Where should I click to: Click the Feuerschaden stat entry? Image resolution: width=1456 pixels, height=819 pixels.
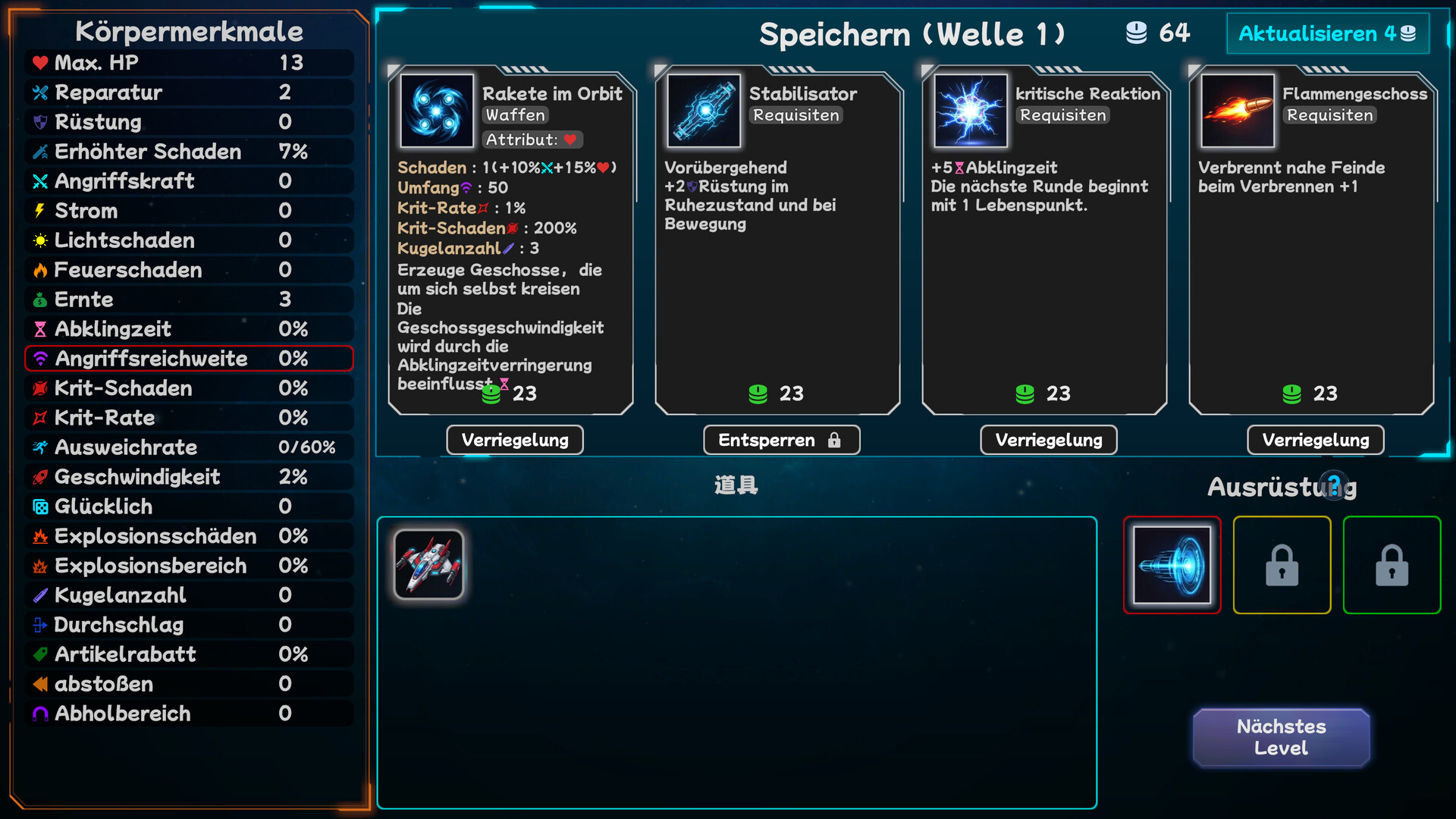(189, 270)
